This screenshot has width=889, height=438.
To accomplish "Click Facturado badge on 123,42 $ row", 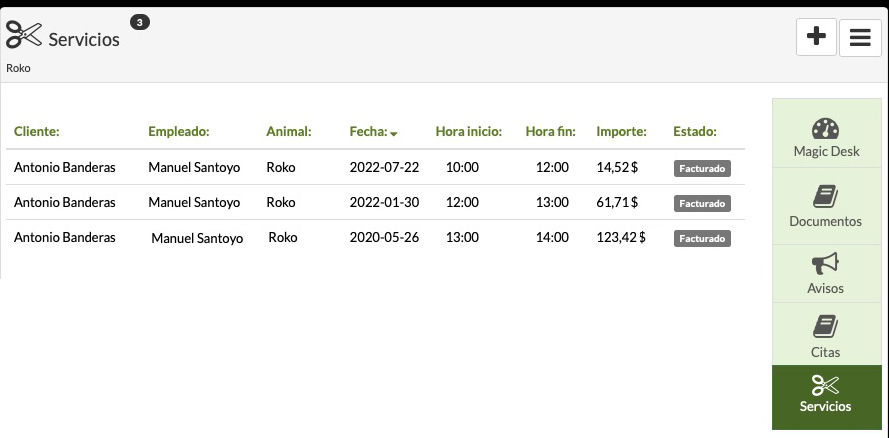I will click(702, 239).
